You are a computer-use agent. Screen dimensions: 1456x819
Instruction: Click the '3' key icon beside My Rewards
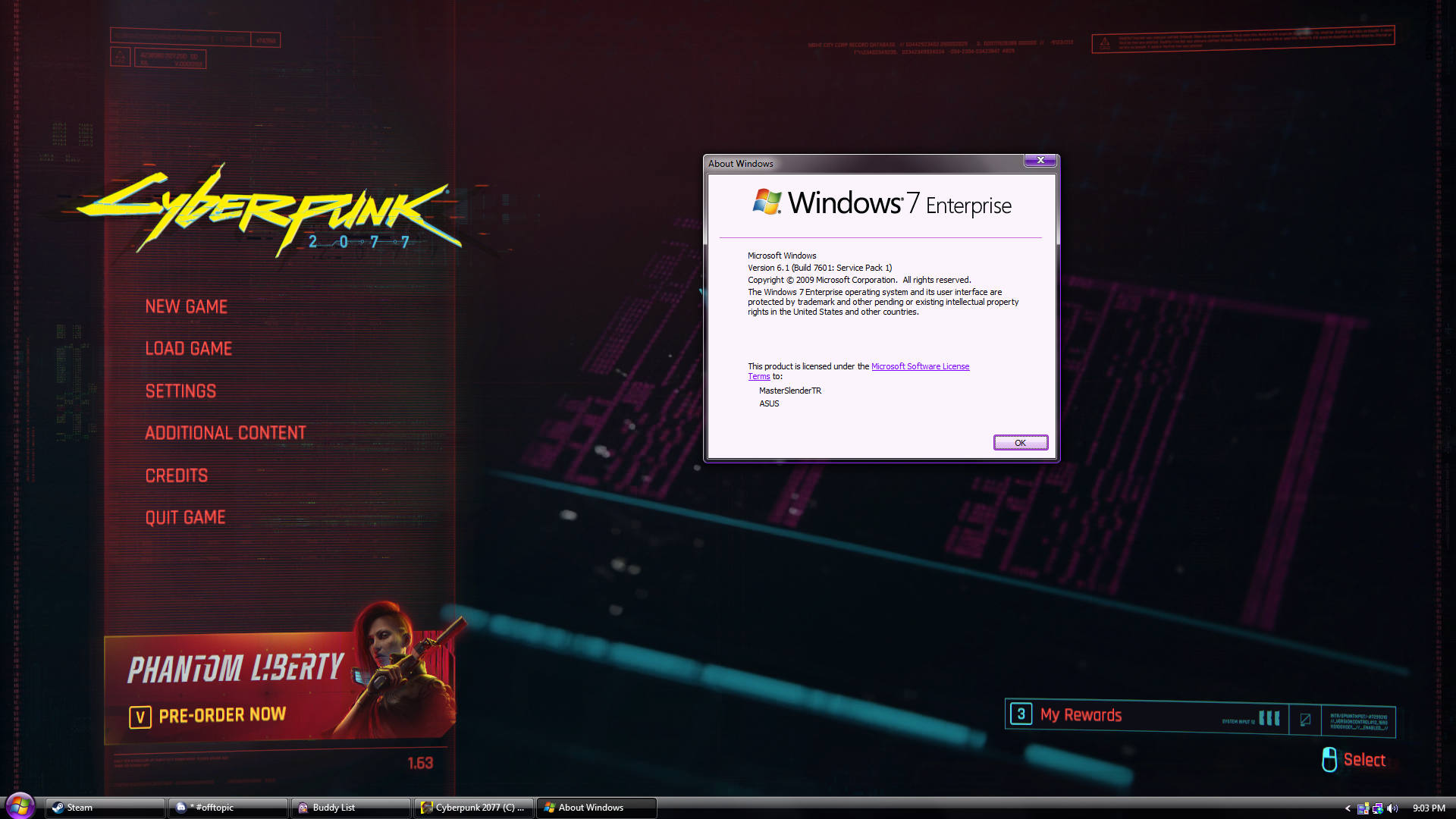[x=1021, y=714]
